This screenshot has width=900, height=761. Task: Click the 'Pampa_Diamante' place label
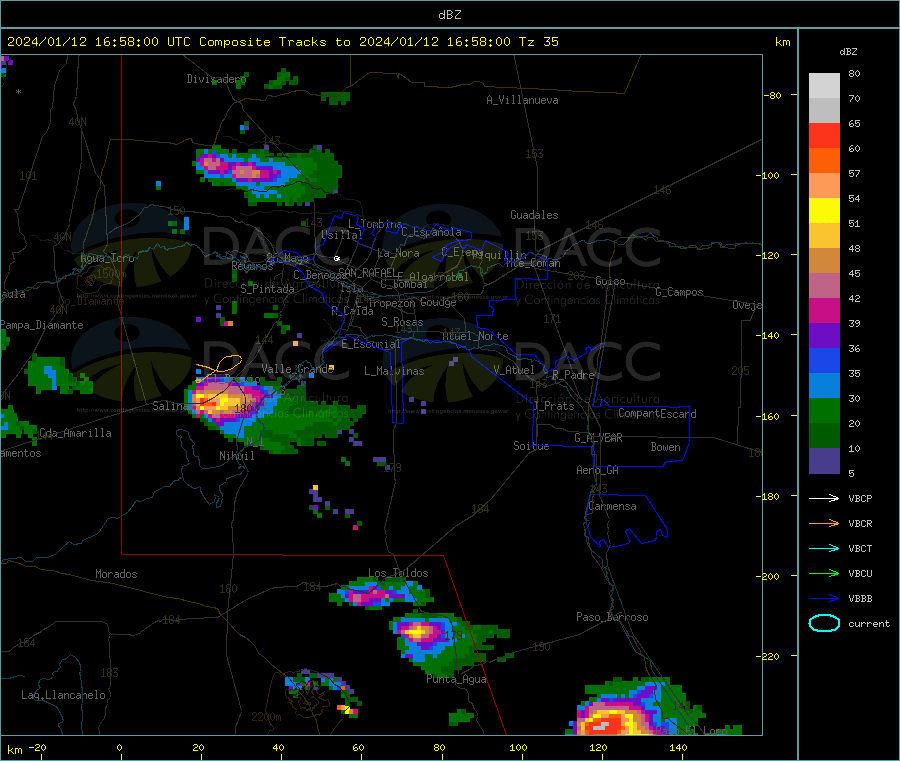pyautogui.click(x=41, y=325)
